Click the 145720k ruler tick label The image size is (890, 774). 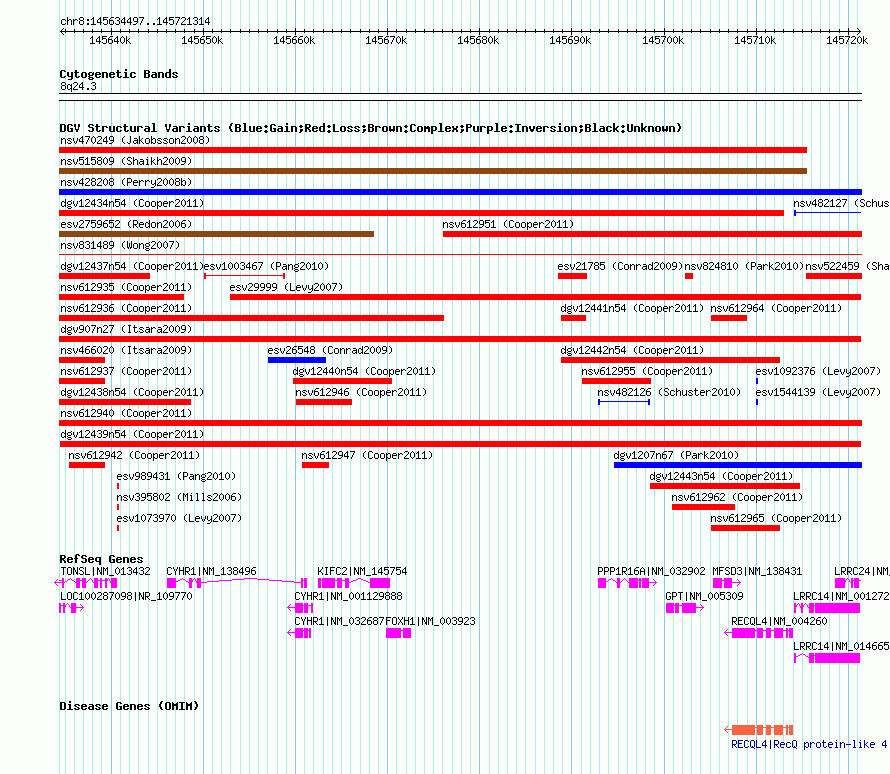pyautogui.click(x=847, y=41)
